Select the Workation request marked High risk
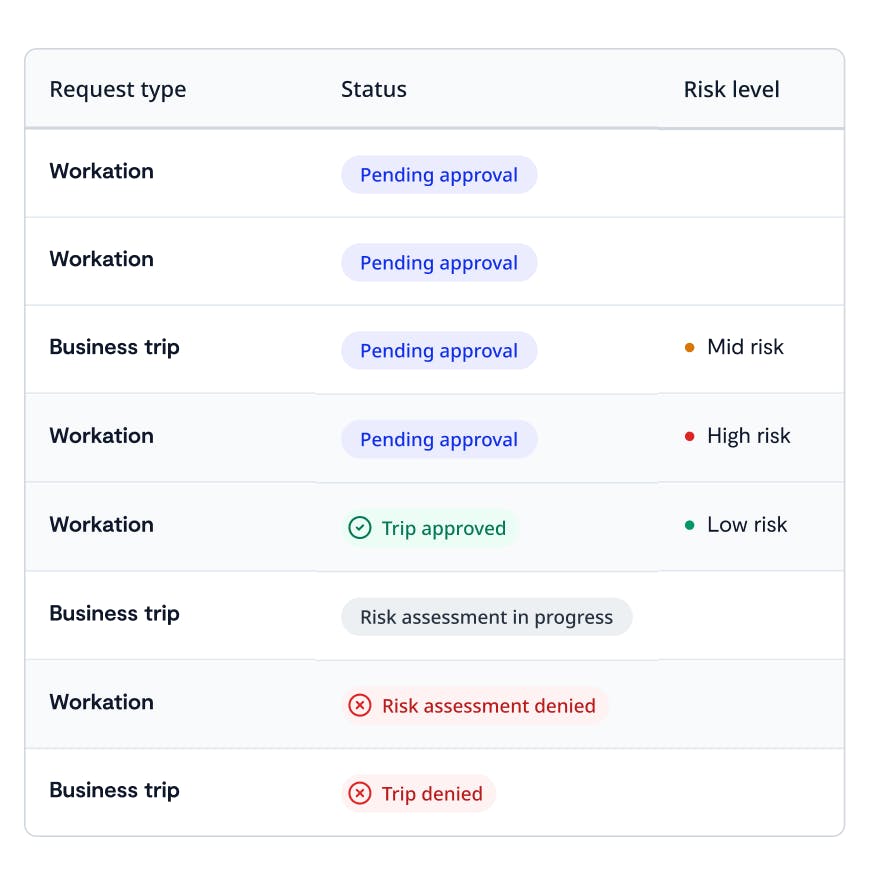This screenshot has width=870, height=885. click(x=102, y=435)
